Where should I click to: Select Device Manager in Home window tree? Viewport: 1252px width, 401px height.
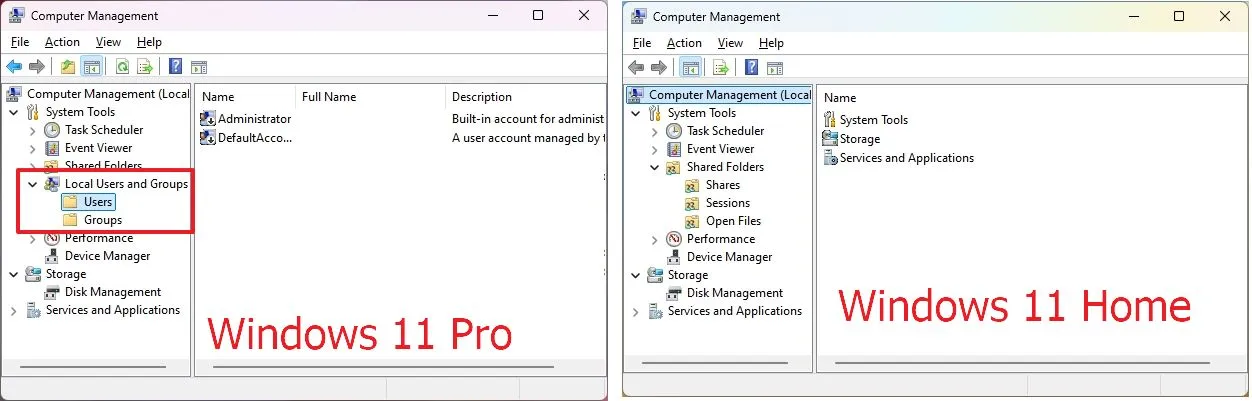point(729,257)
